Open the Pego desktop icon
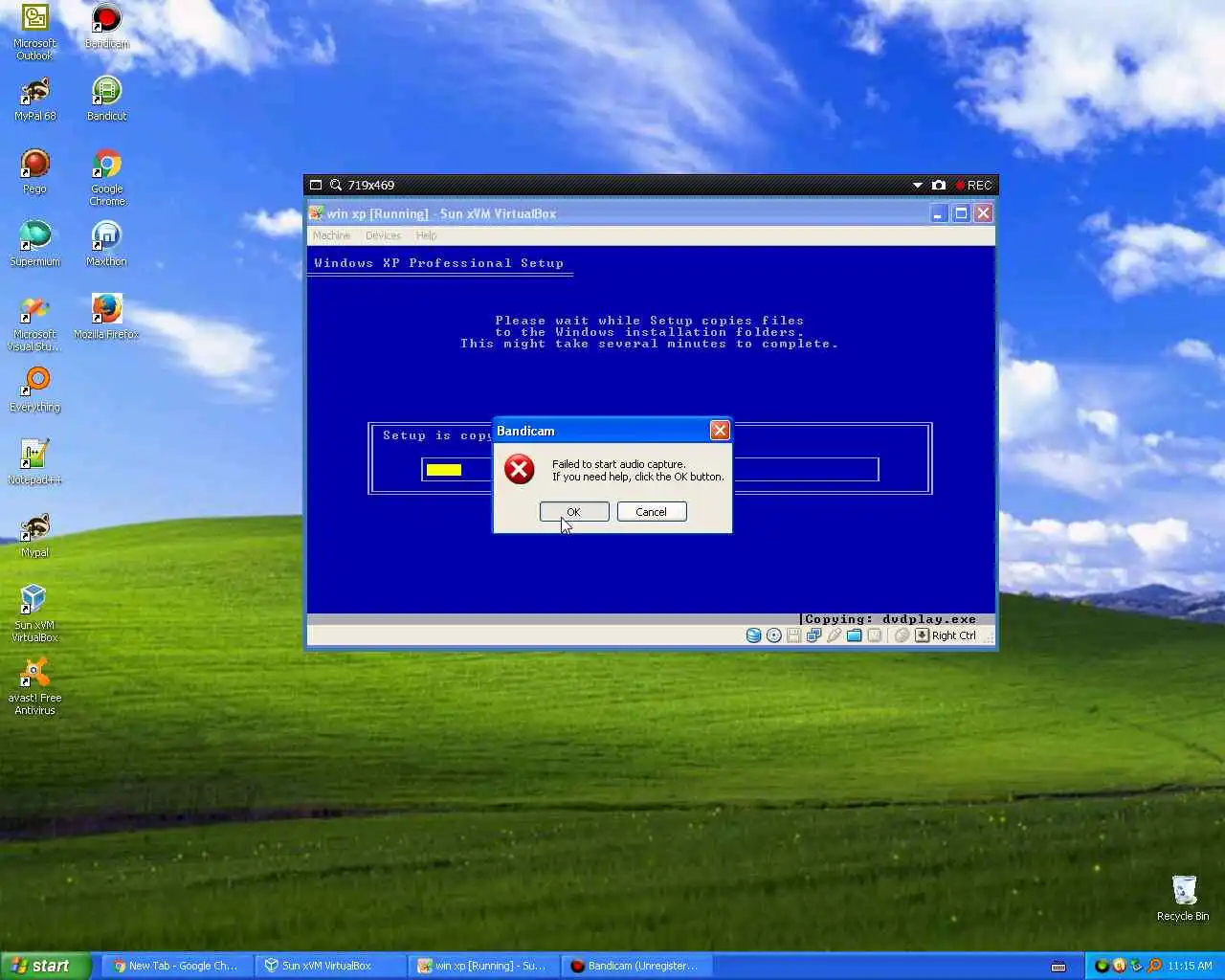The height and width of the screenshot is (980, 1225). (x=35, y=172)
